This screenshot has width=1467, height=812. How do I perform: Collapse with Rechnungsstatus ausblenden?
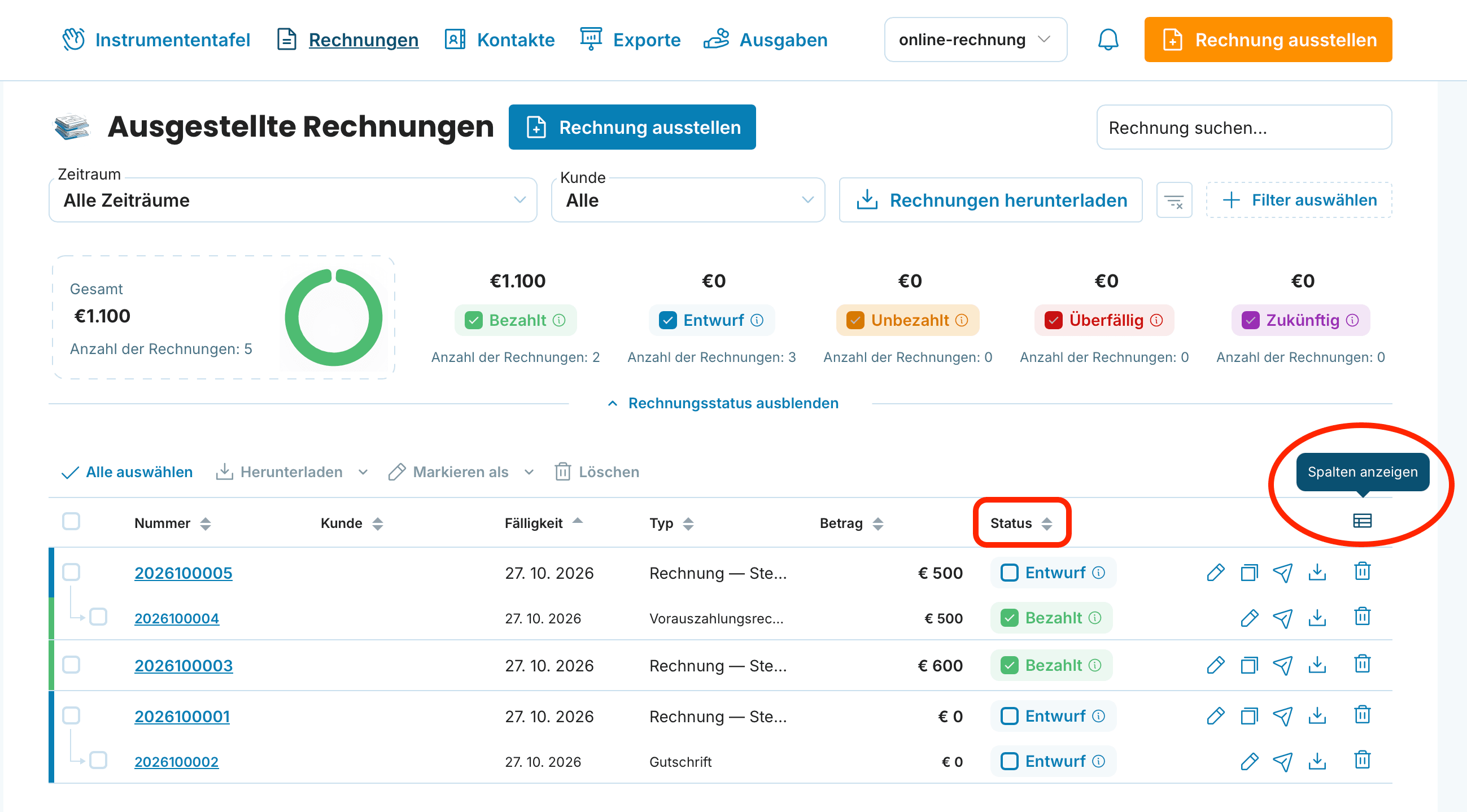[723, 403]
